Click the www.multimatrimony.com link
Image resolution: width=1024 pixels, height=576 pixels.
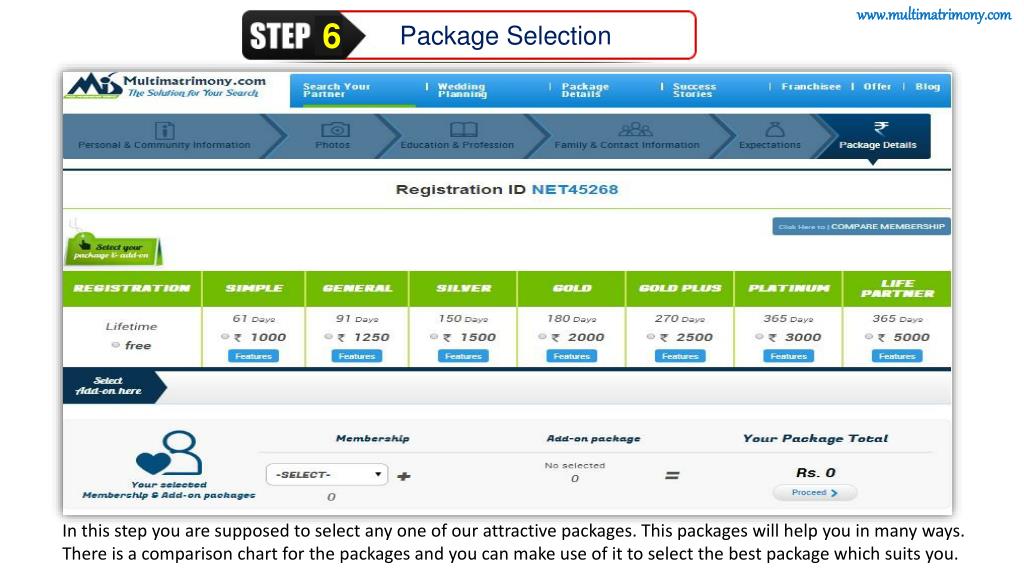(x=933, y=14)
